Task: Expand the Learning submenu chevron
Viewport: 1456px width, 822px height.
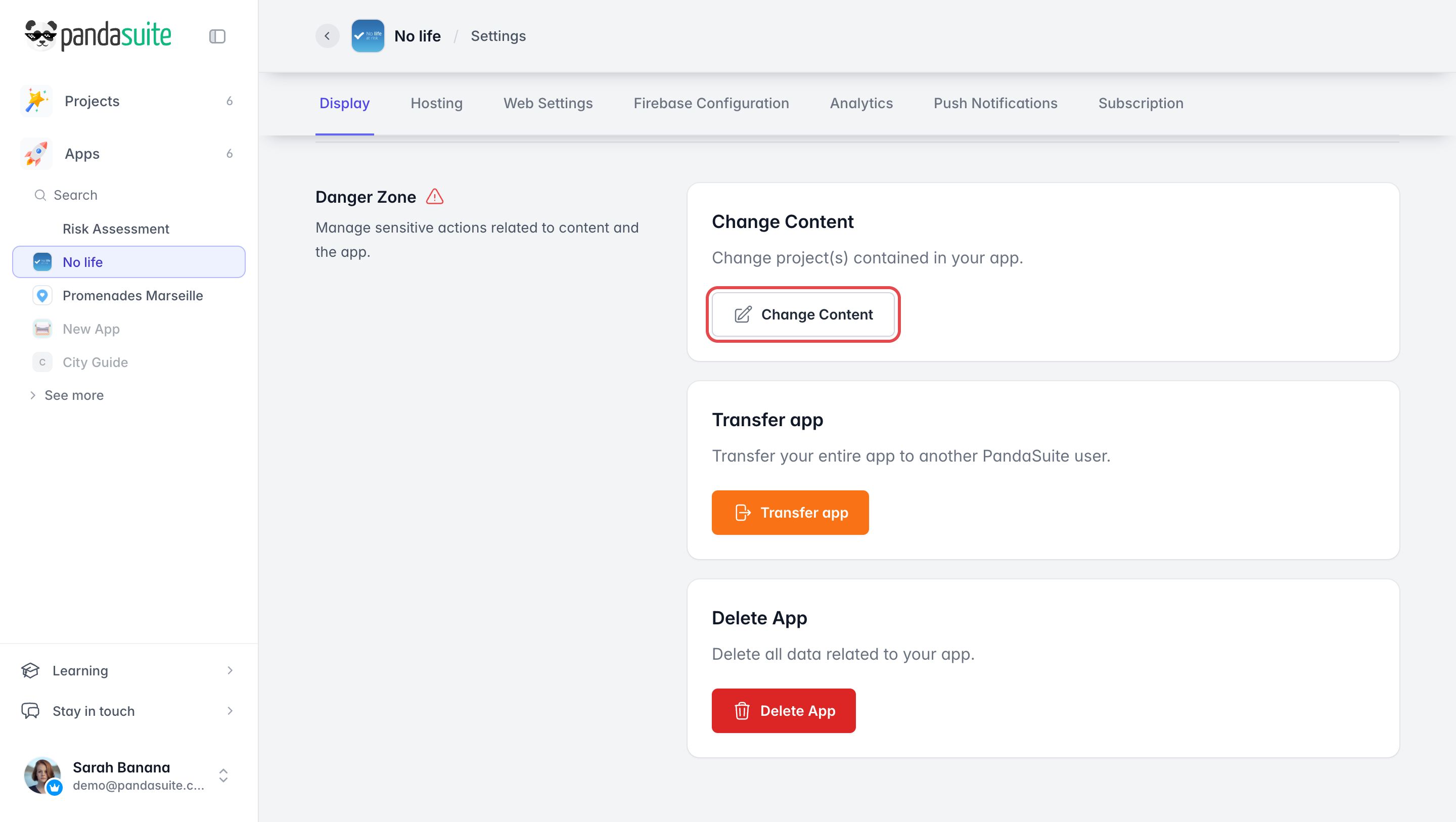Action: [230, 670]
